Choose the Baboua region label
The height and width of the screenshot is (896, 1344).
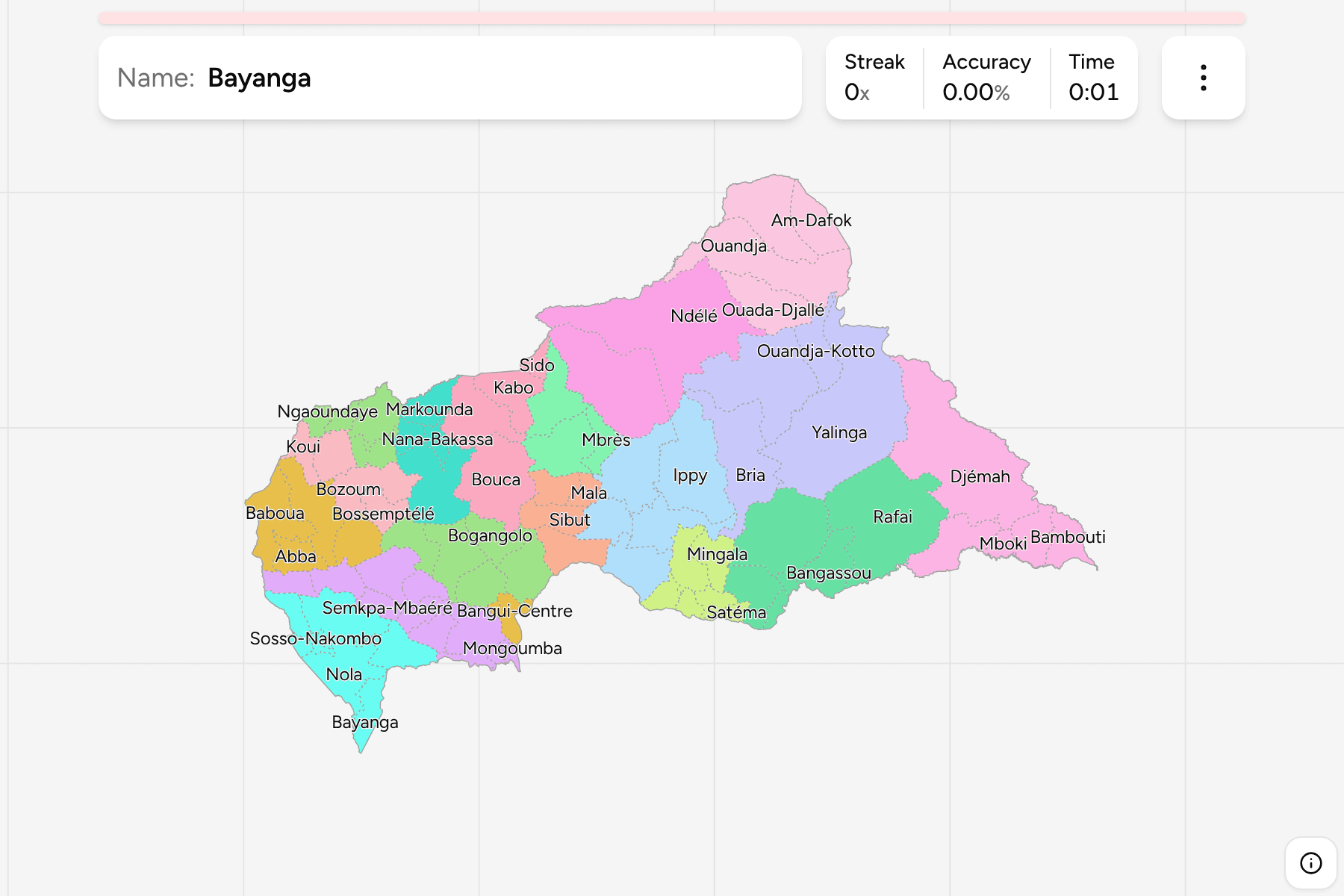(275, 513)
